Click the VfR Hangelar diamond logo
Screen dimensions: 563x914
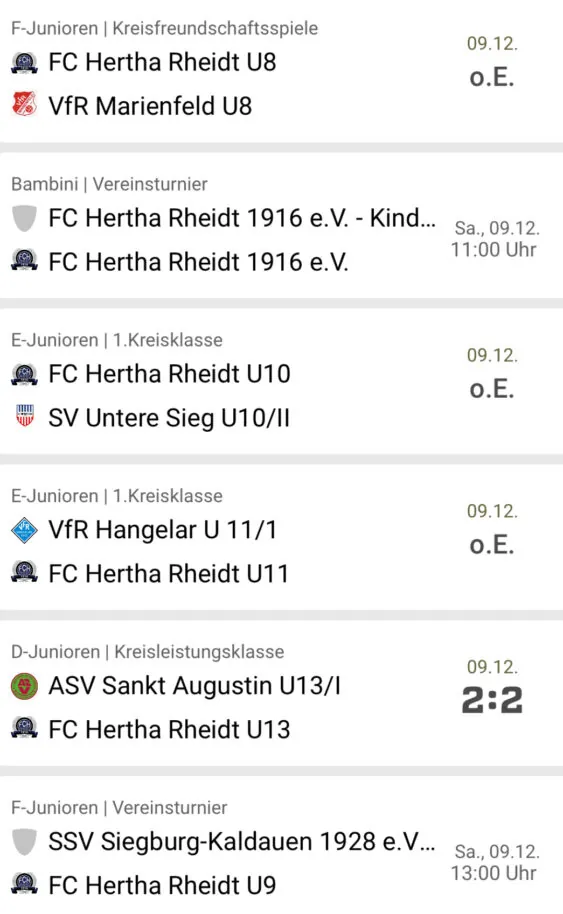[x=24, y=530]
